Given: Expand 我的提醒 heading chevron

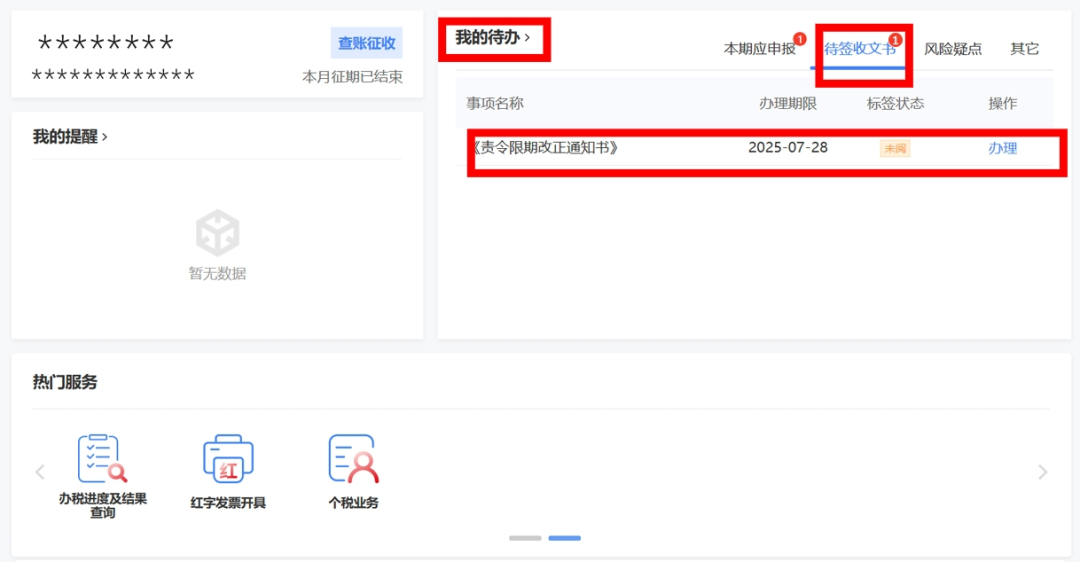Looking at the screenshot, I should point(105,137).
